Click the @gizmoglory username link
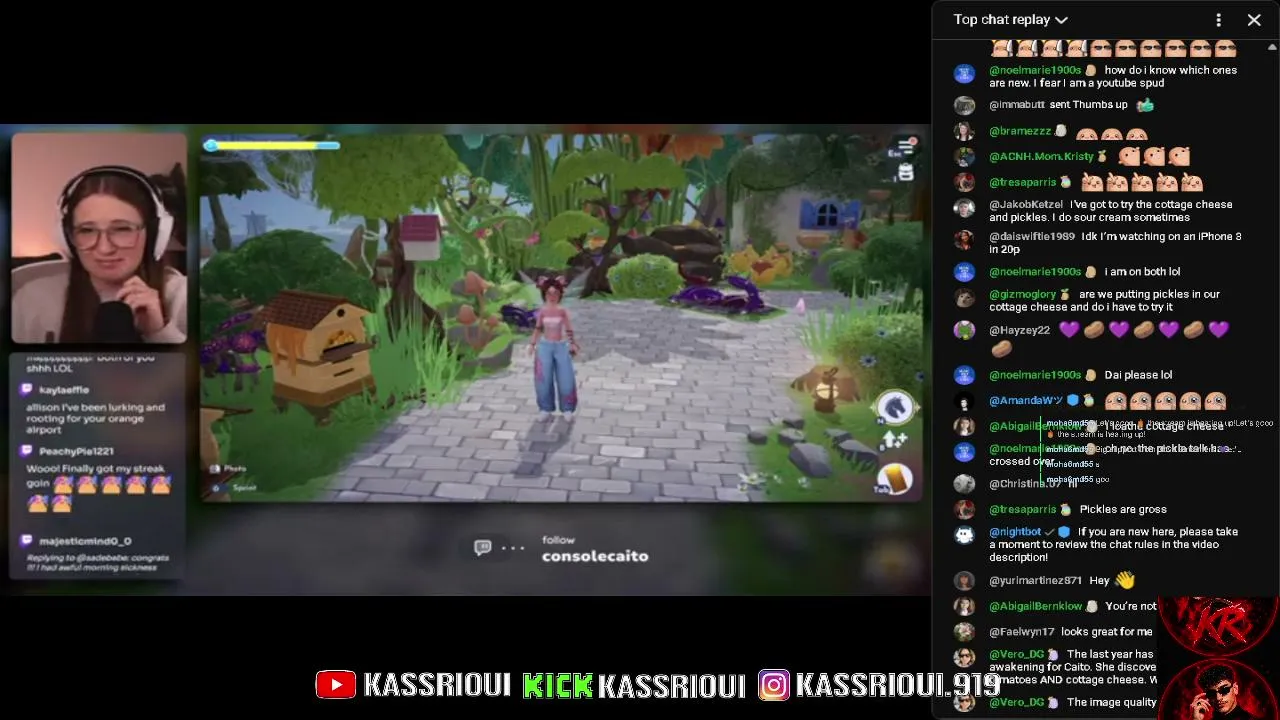1280x720 pixels. pyautogui.click(x=1022, y=295)
